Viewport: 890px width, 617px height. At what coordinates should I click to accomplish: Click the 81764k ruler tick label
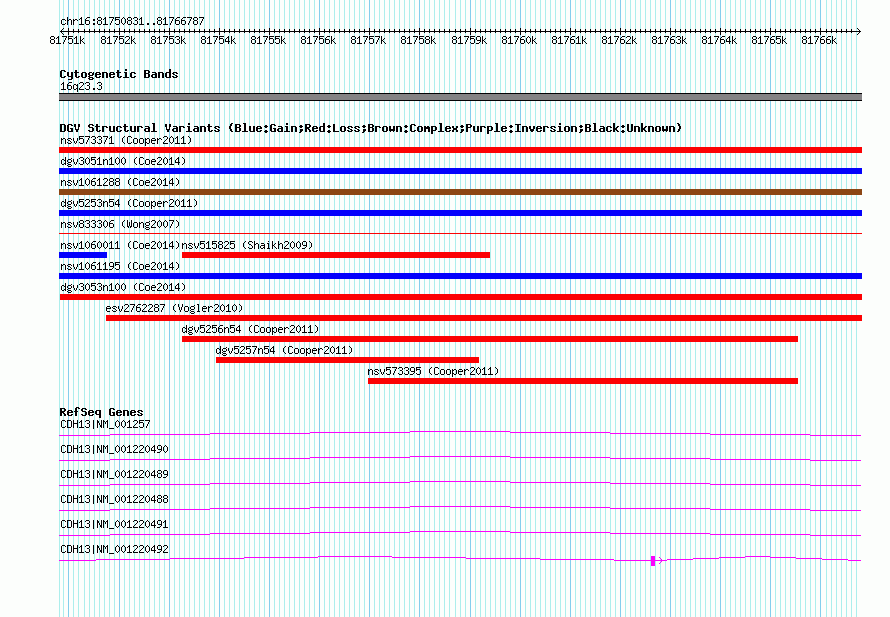pyautogui.click(x=719, y=40)
